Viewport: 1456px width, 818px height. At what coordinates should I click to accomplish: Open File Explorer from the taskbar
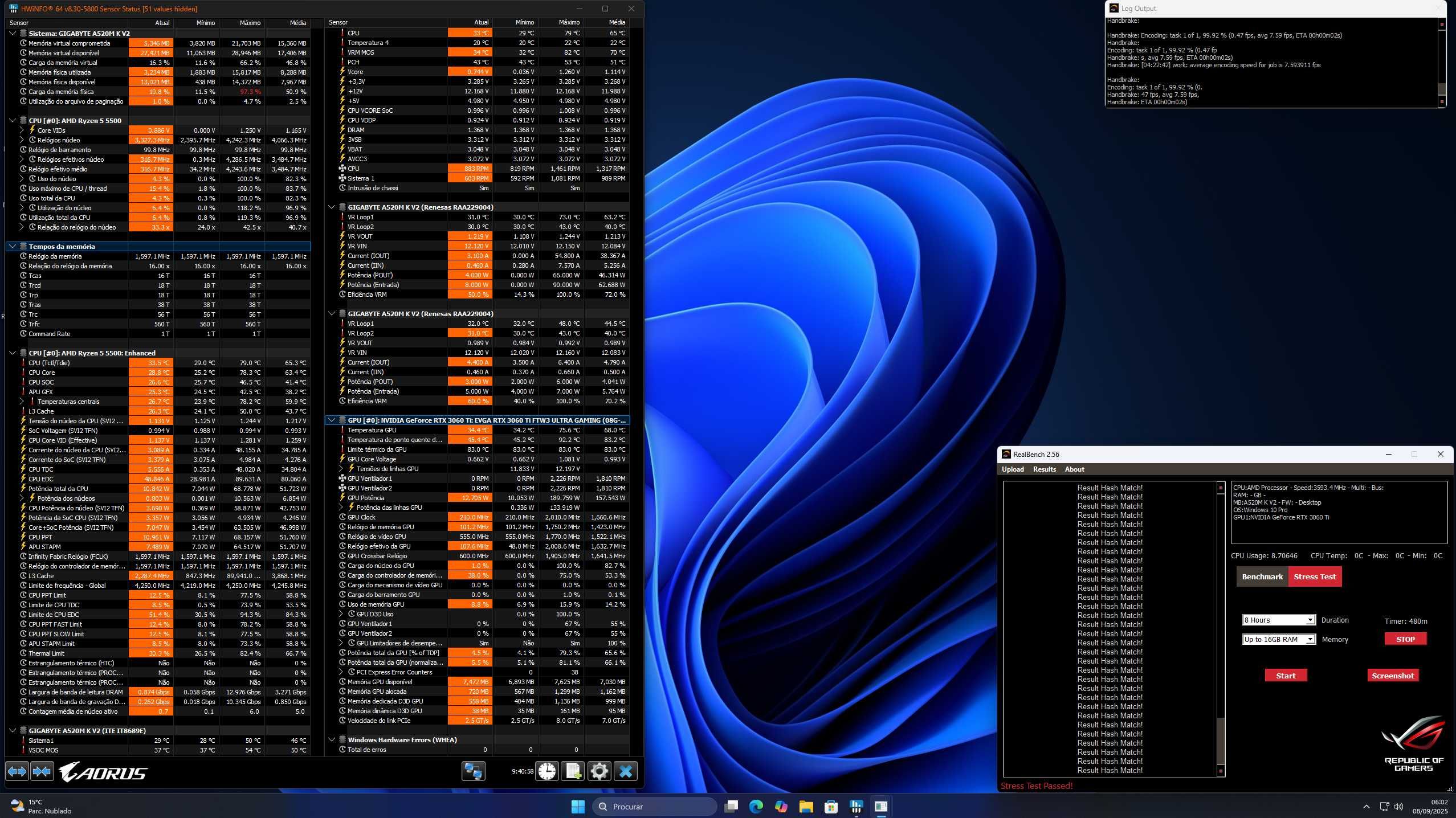[806, 806]
